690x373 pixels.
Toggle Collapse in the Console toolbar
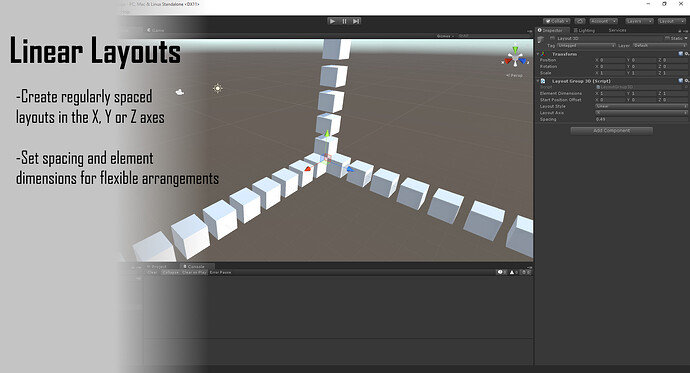[x=170, y=272]
